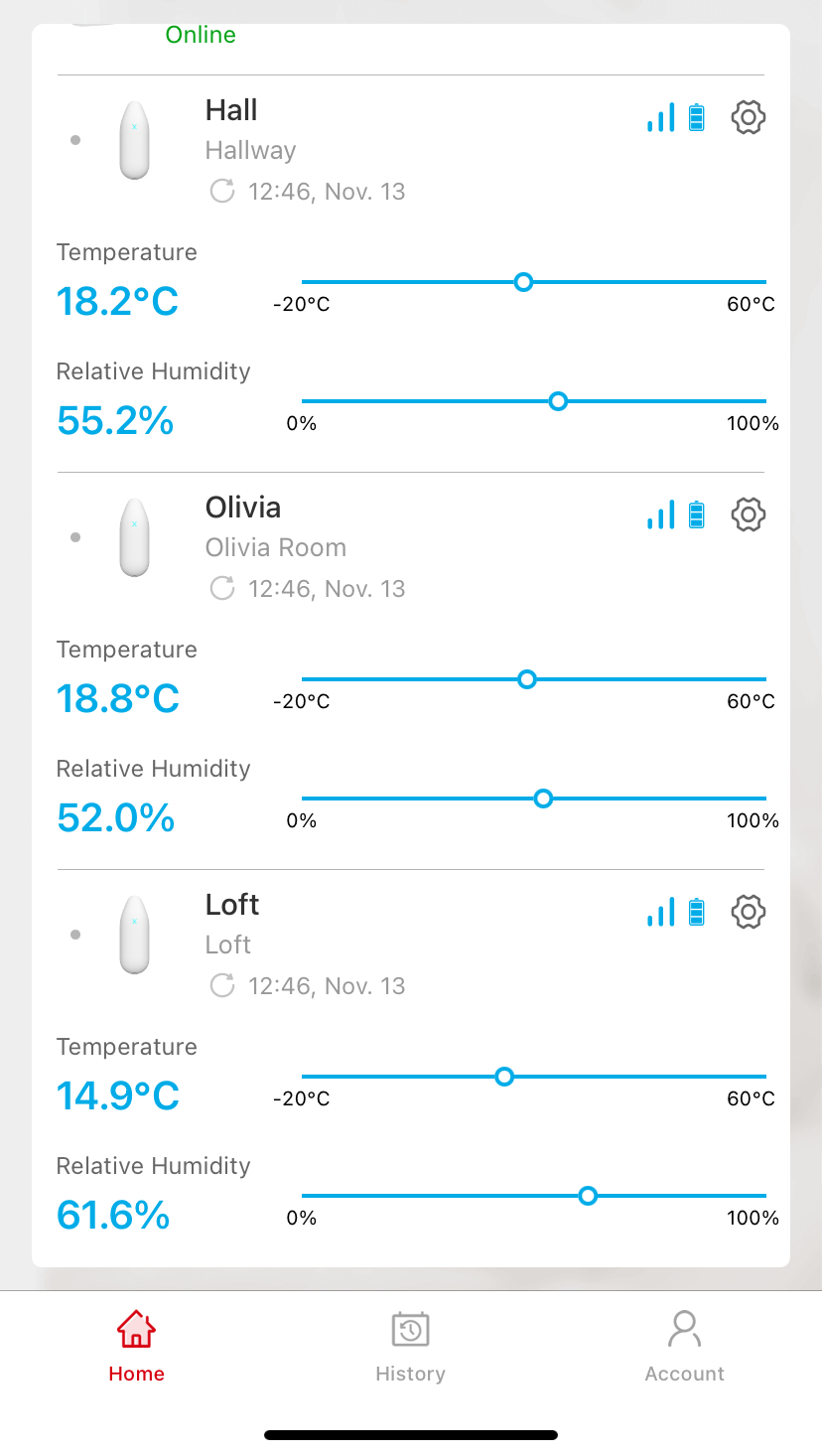
Task: Open settings gear for Olivia sensor
Action: [748, 514]
